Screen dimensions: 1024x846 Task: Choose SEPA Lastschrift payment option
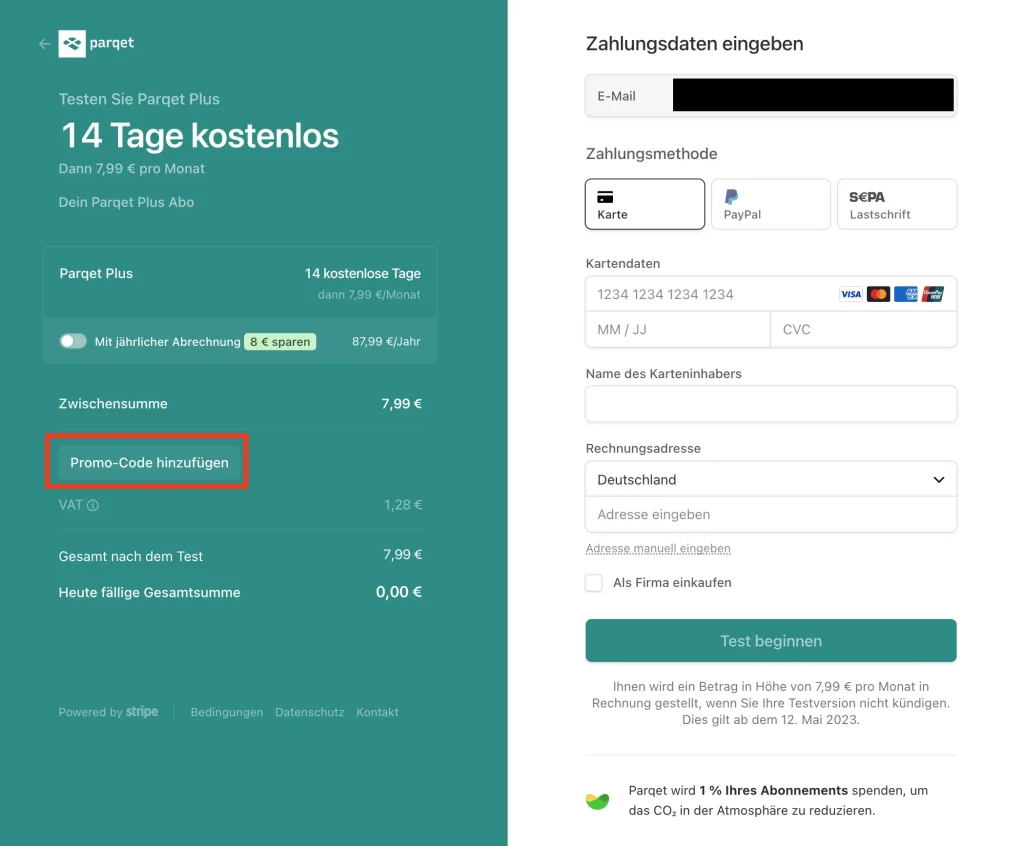point(896,204)
